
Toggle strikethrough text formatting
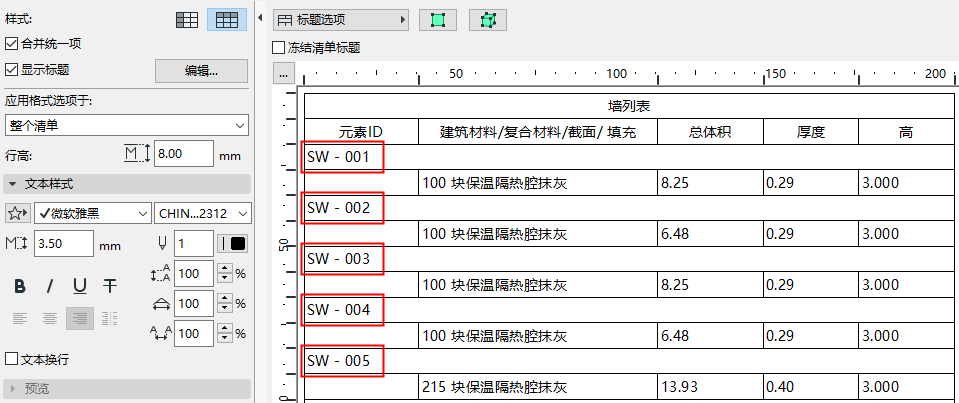point(110,286)
